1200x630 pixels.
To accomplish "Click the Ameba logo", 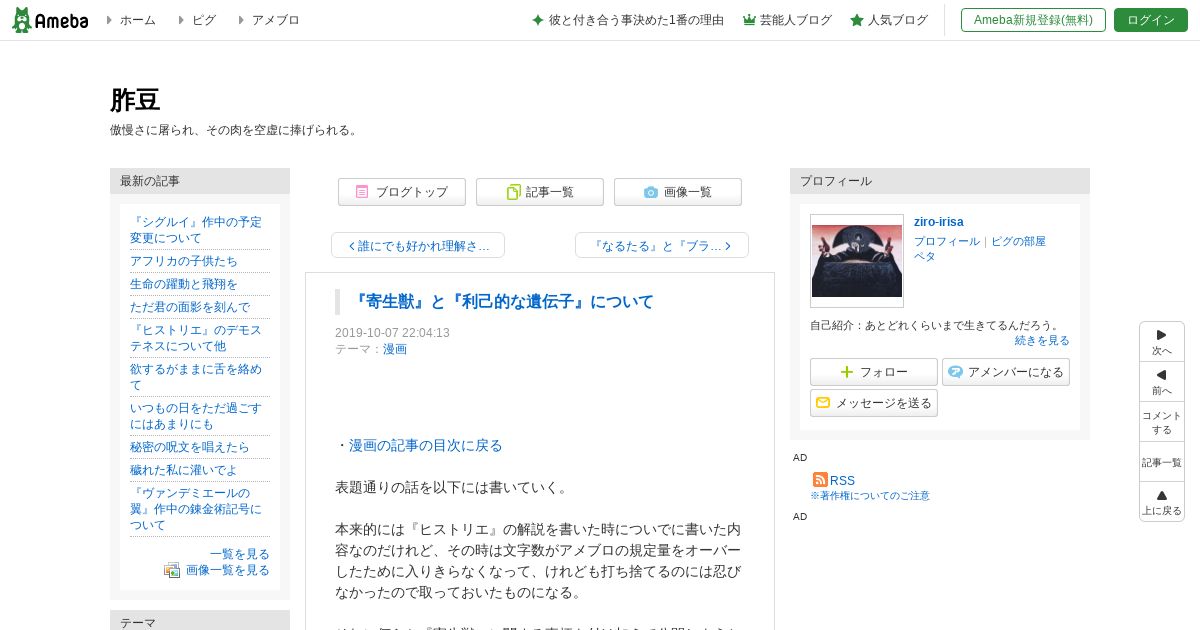I will 50,20.
